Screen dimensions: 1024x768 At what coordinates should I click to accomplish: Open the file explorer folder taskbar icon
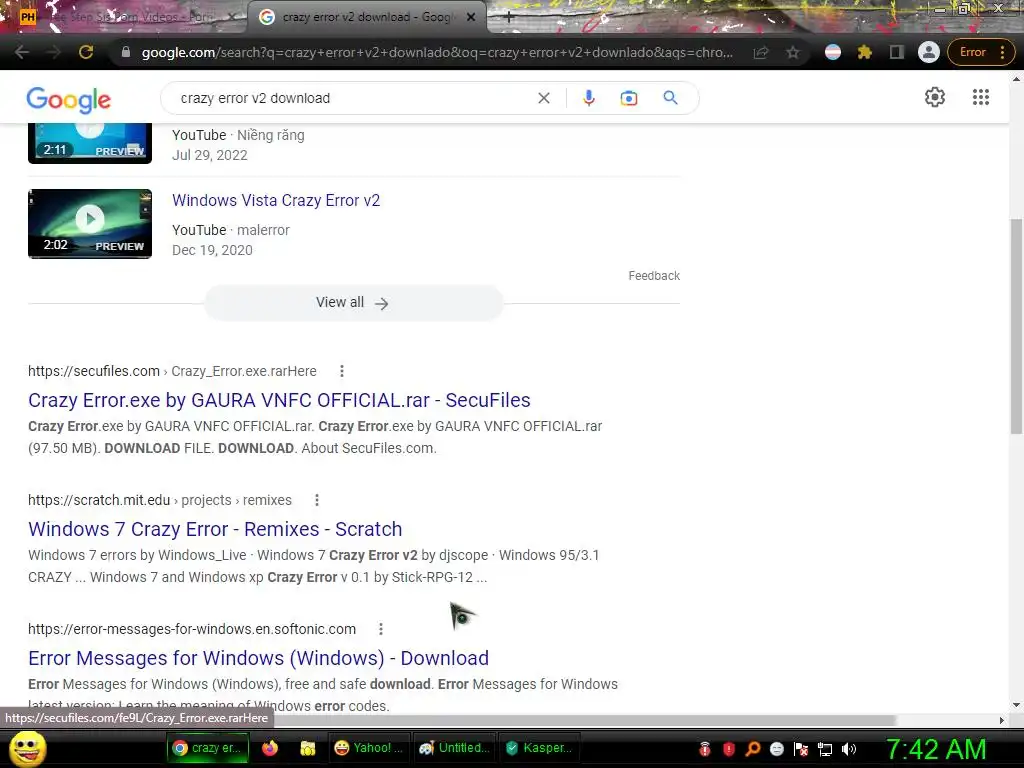point(307,748)
